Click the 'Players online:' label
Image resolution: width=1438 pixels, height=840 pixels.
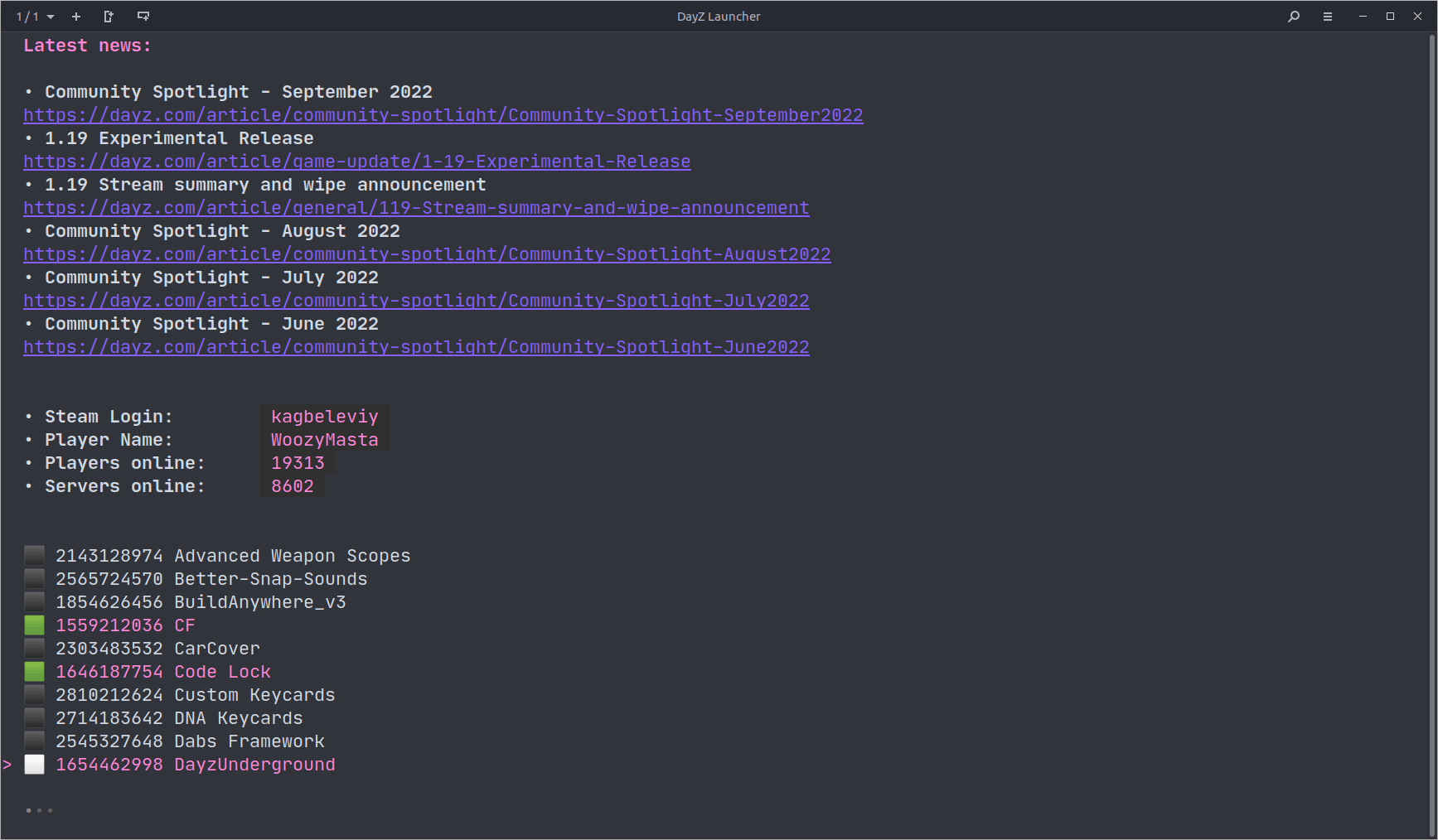pyautogui.click(x=125, y=463)
